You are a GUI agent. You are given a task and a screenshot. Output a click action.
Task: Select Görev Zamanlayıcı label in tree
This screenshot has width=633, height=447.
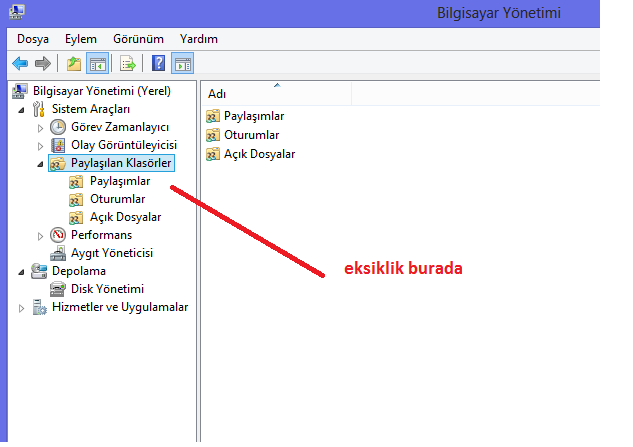120,127
